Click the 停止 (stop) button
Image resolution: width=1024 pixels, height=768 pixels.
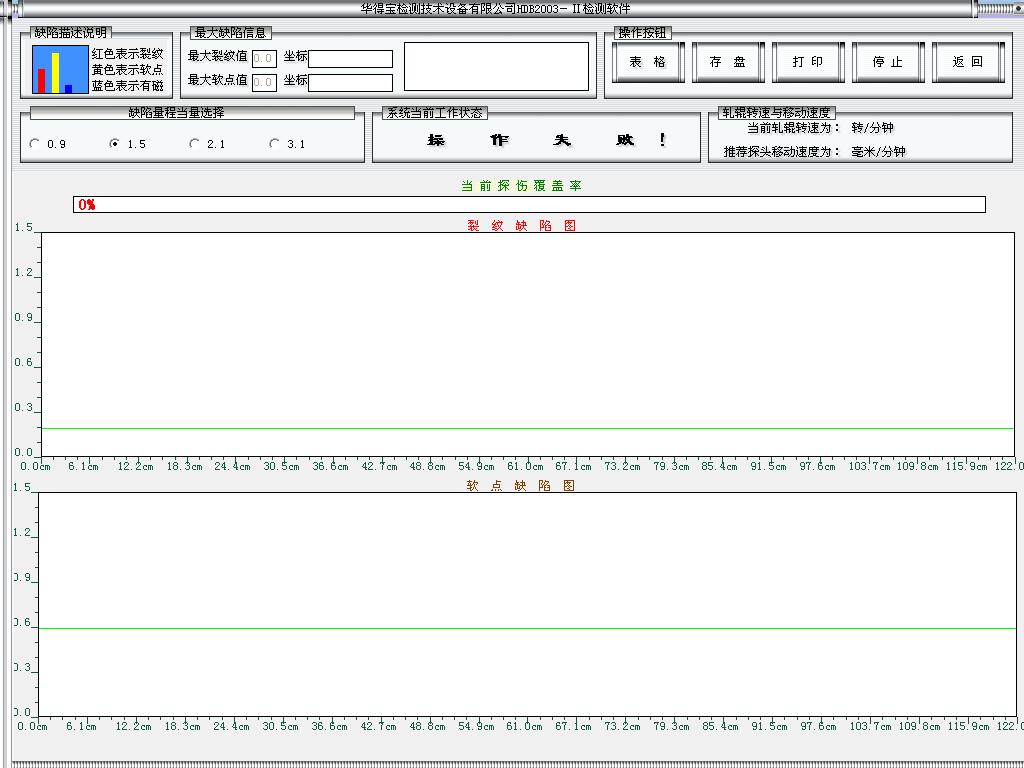[888, 62]
